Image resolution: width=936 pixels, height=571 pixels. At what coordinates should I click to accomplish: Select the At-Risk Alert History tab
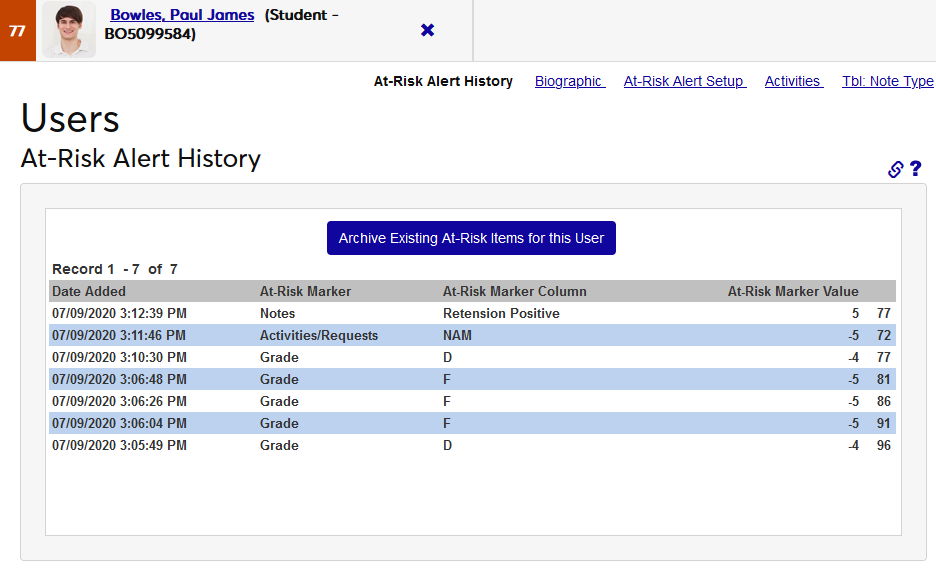pyautogui.click(x=443, y=81)
